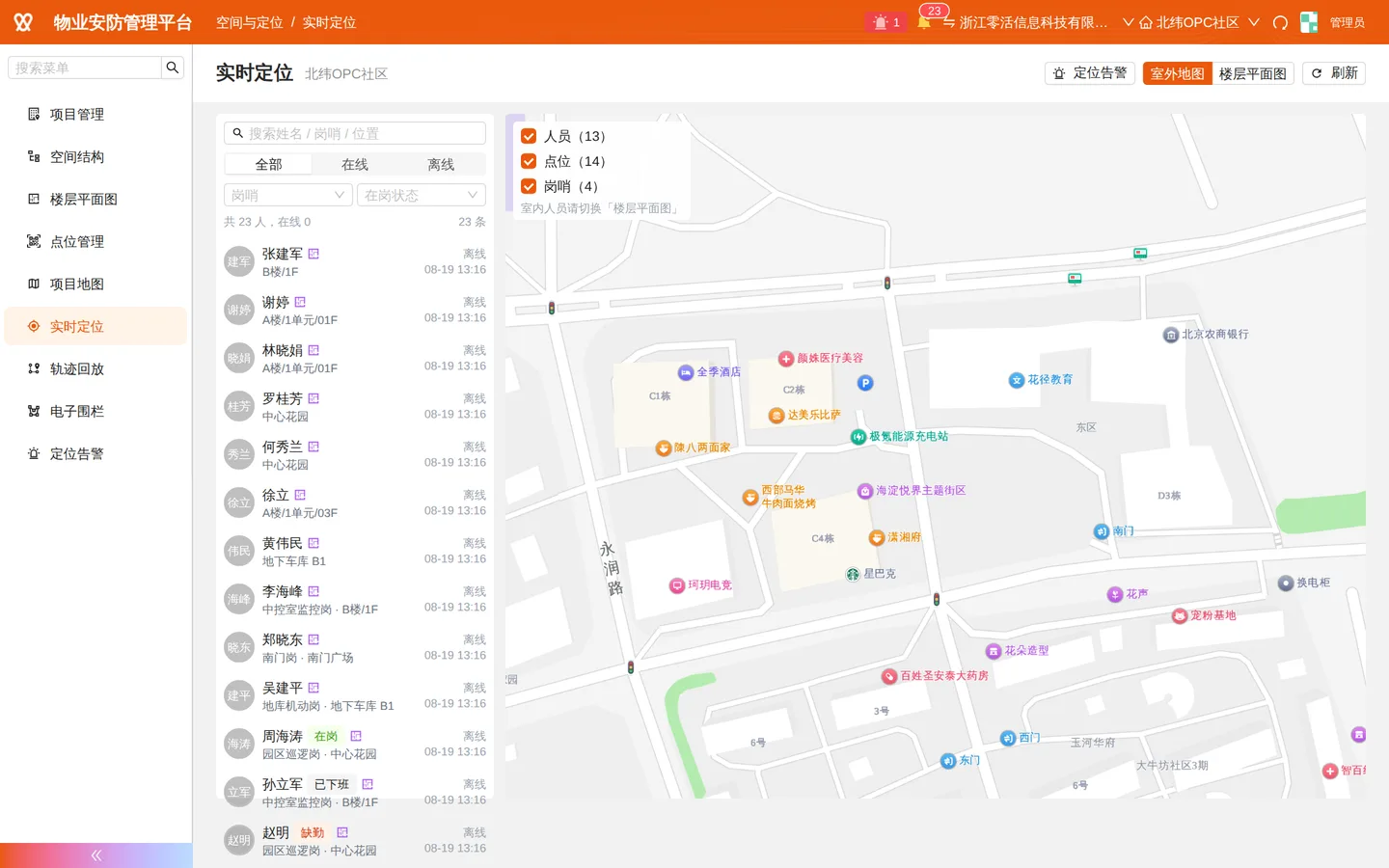Select the 全部 tab in person list
This screenshot has height=868, width=1389.
pos(268,164)
